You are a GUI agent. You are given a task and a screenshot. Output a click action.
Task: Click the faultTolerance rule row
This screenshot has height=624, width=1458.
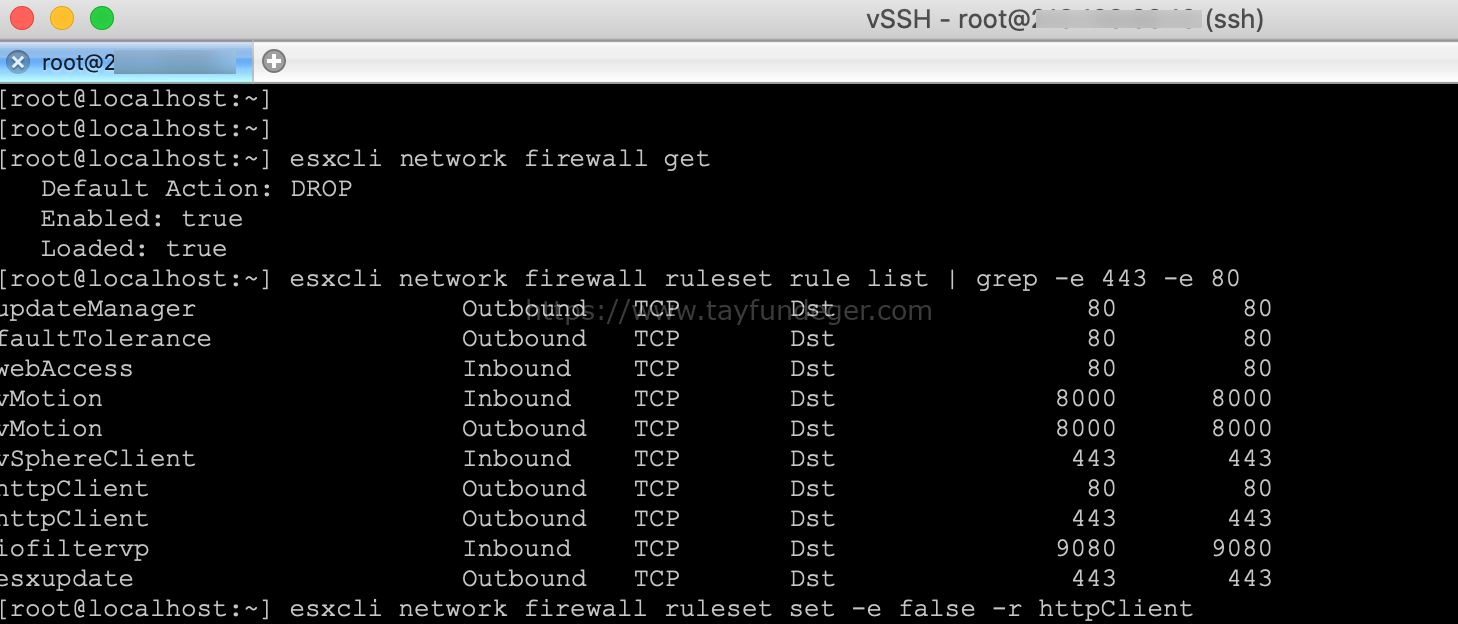(x=636, y=339)
